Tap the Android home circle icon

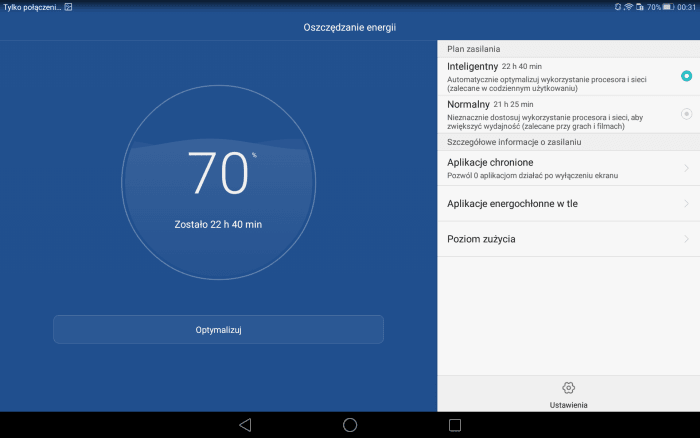coord(350,425)
